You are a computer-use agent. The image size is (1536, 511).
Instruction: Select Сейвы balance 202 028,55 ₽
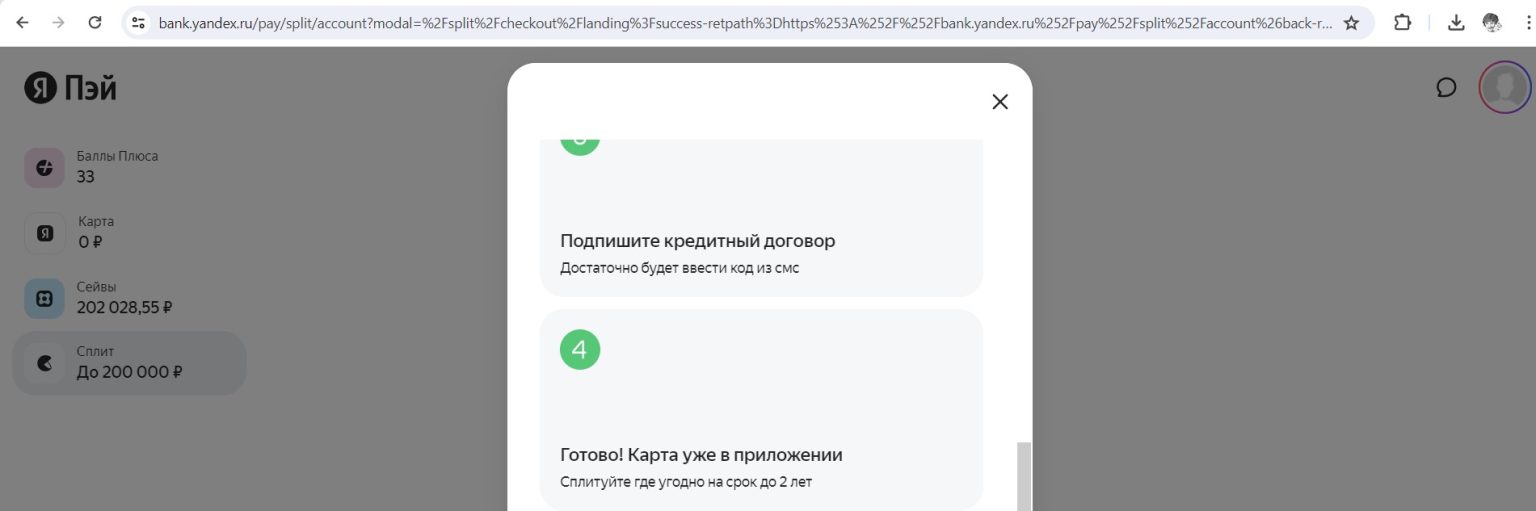coord(124,308)
